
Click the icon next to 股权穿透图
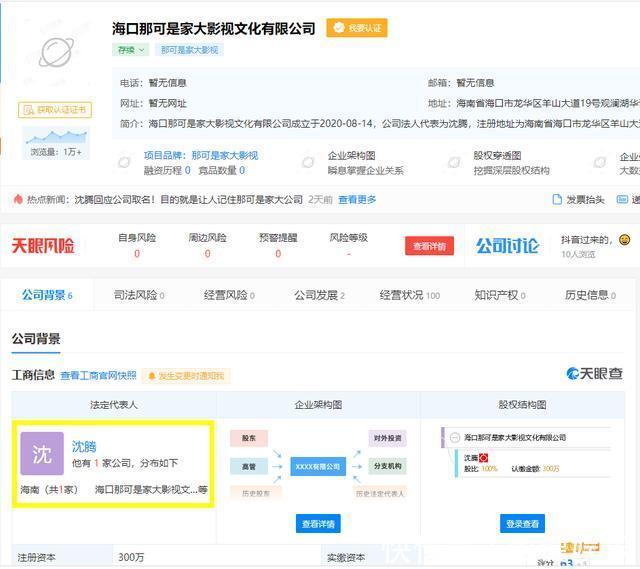pos(453,162)
